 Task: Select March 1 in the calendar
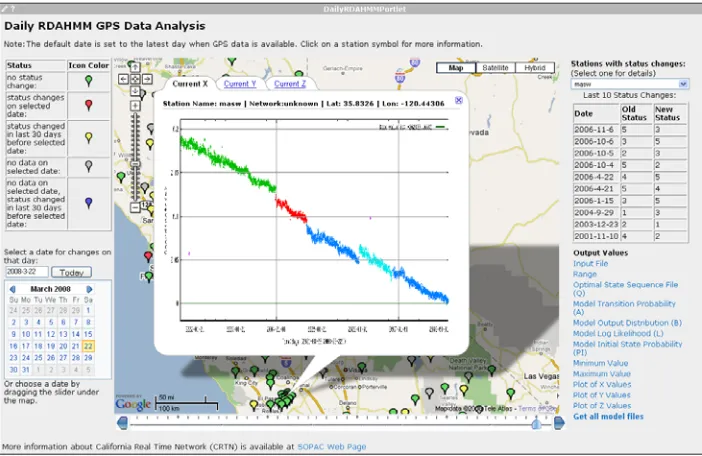pos(88,310)
